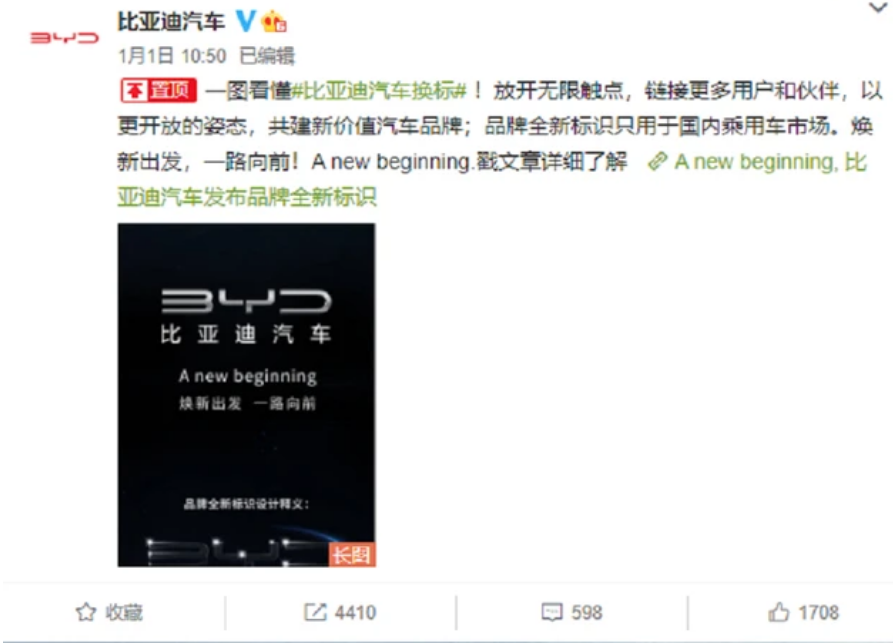The width and height of the screenshot is (893, 643).
Task: Open the 比亚迪汽车 account name
Action: pyautogui.click(x=171, y=22)
